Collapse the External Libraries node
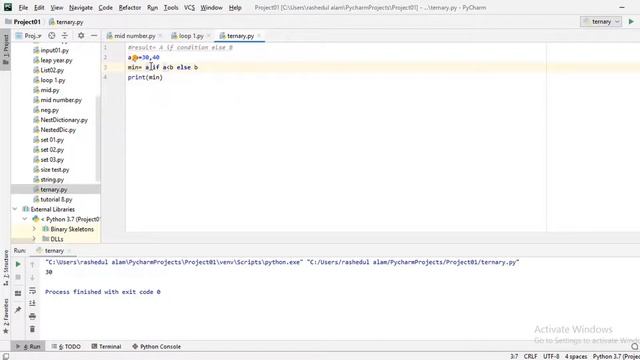 click(15, 209)
